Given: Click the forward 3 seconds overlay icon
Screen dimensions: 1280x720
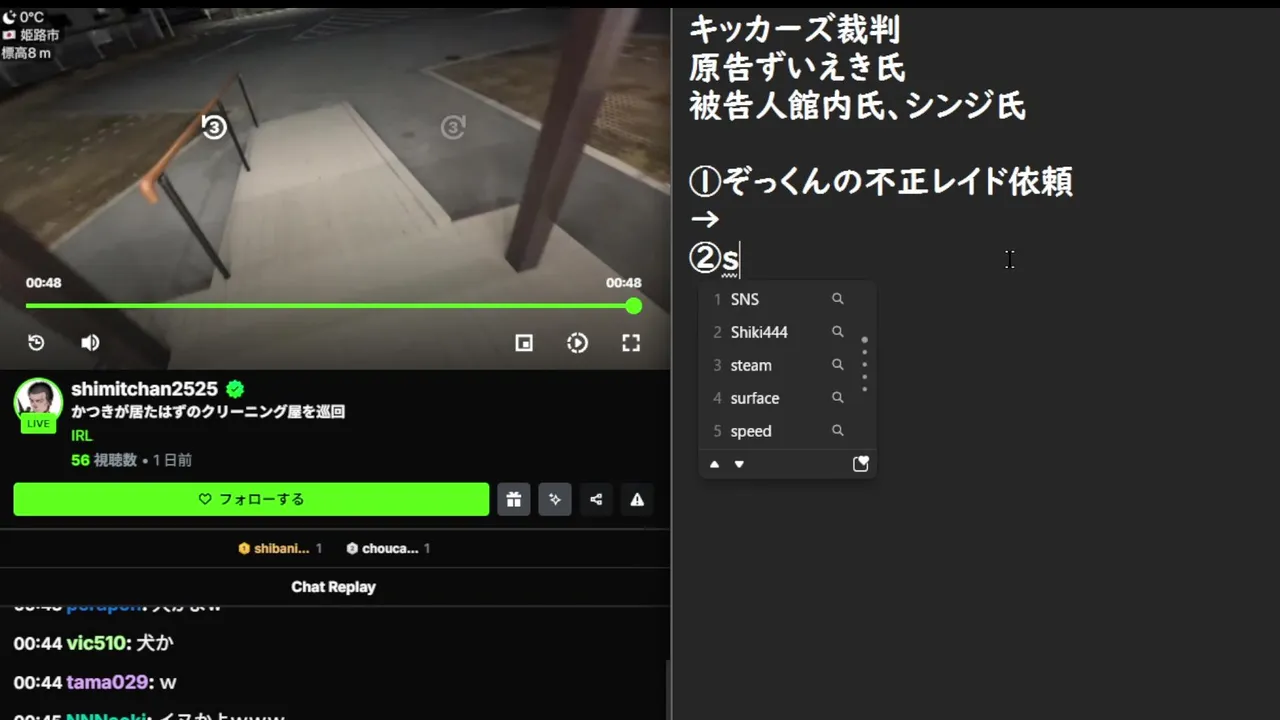Looking at the screenshot, I should [453, 127].
